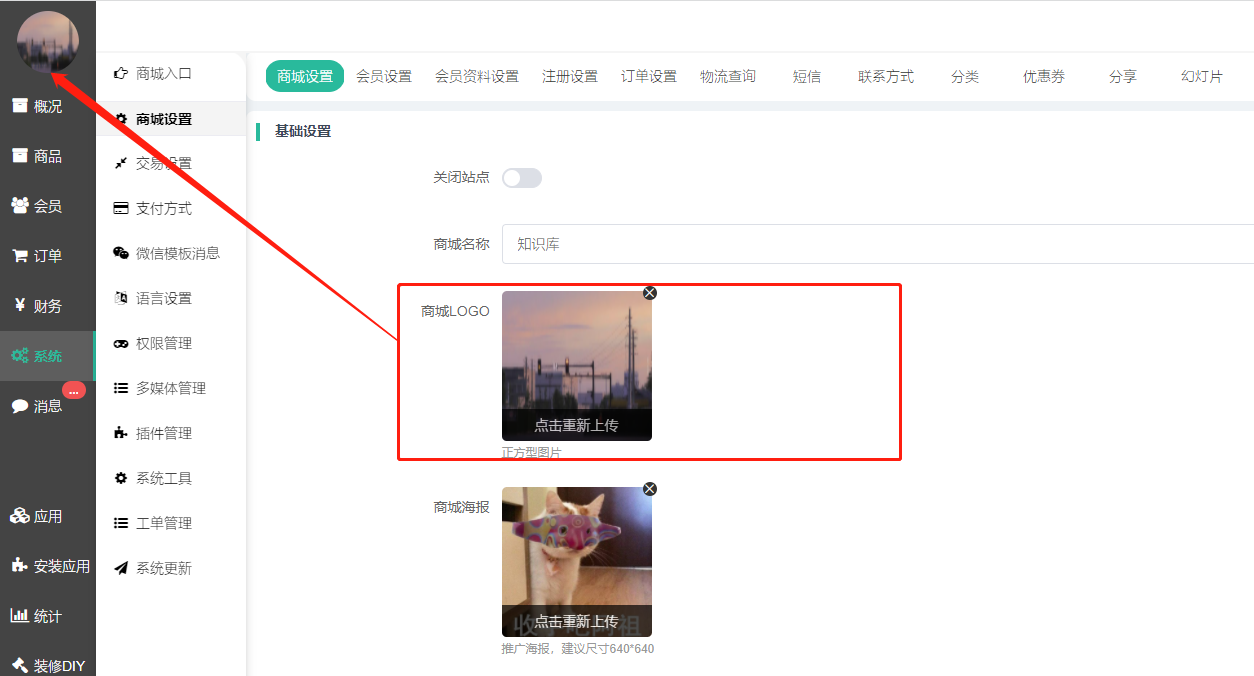Open the 会员设置 tab

(x=384, y=76)
